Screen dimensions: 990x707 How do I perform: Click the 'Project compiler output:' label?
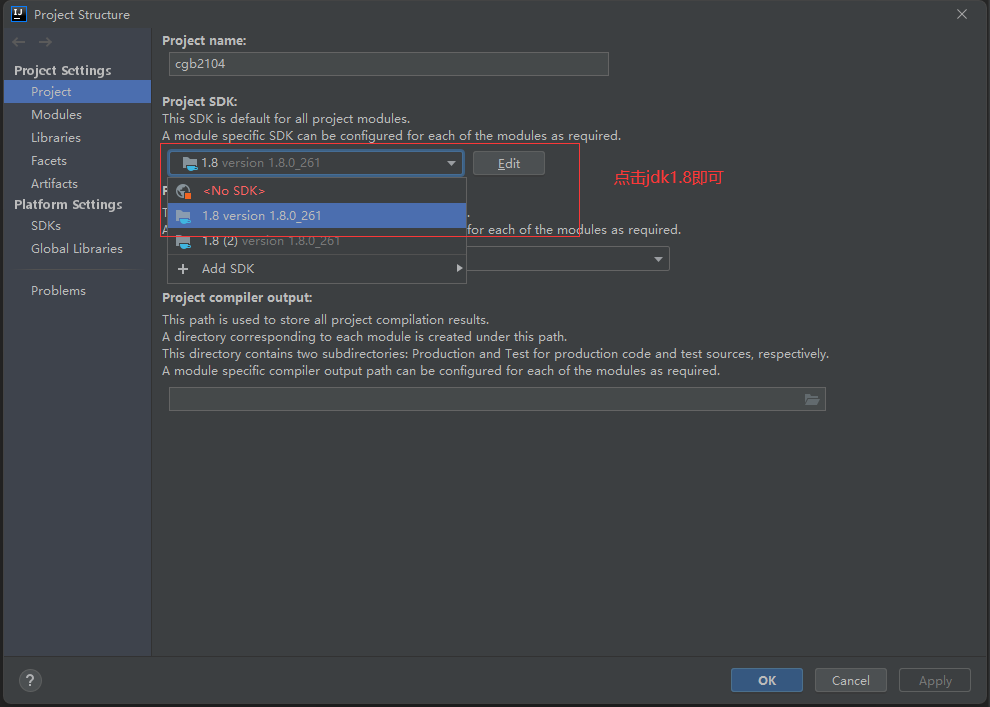click(x=237, y=298)
